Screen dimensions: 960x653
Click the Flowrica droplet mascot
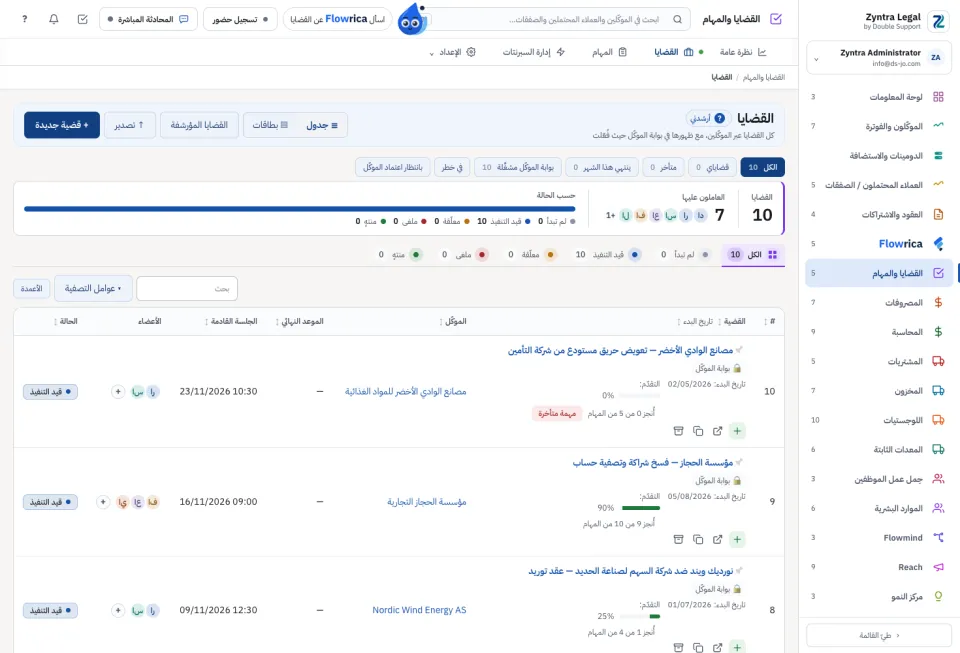(x=412, y=20)
